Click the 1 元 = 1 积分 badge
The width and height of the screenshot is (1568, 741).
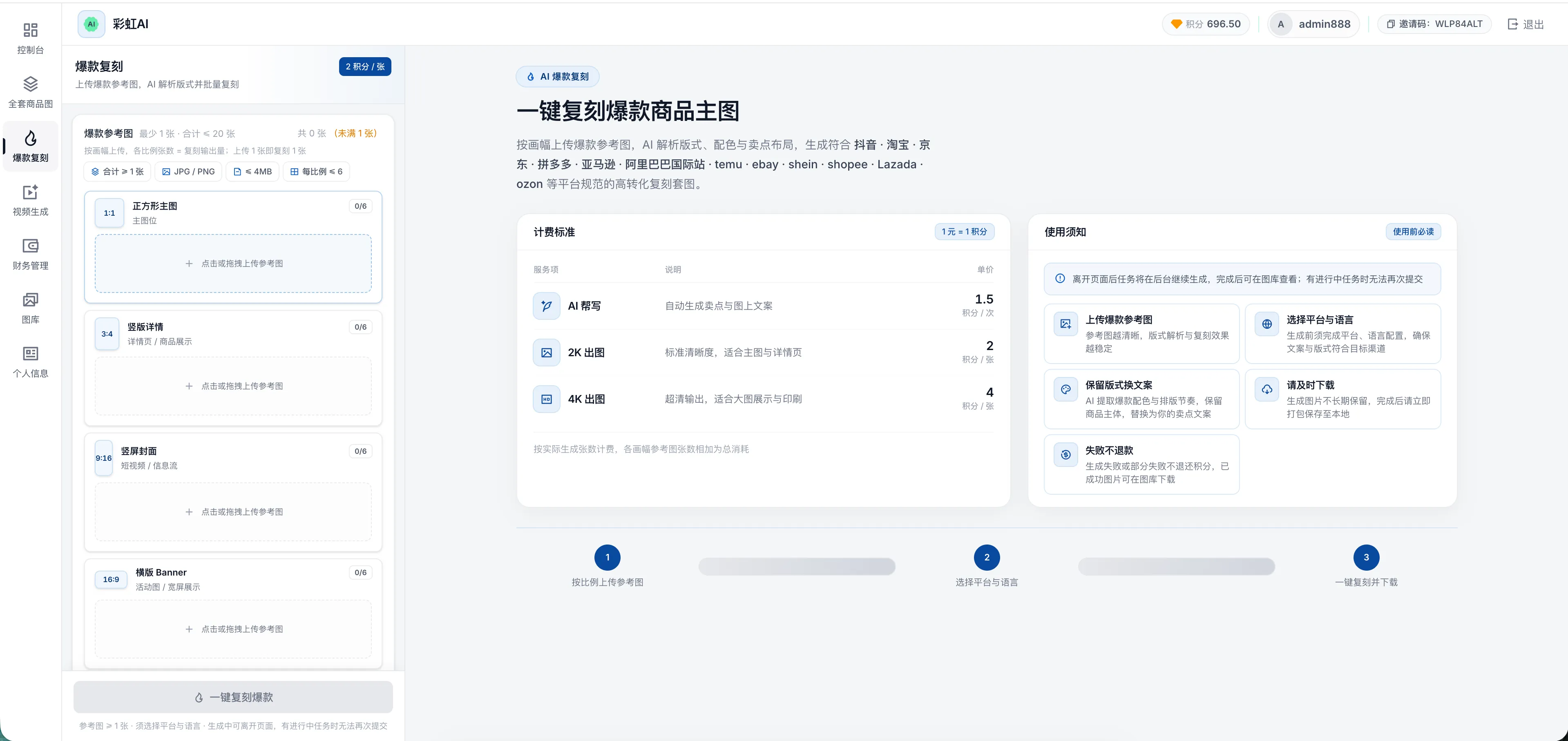tap(964, 232)
